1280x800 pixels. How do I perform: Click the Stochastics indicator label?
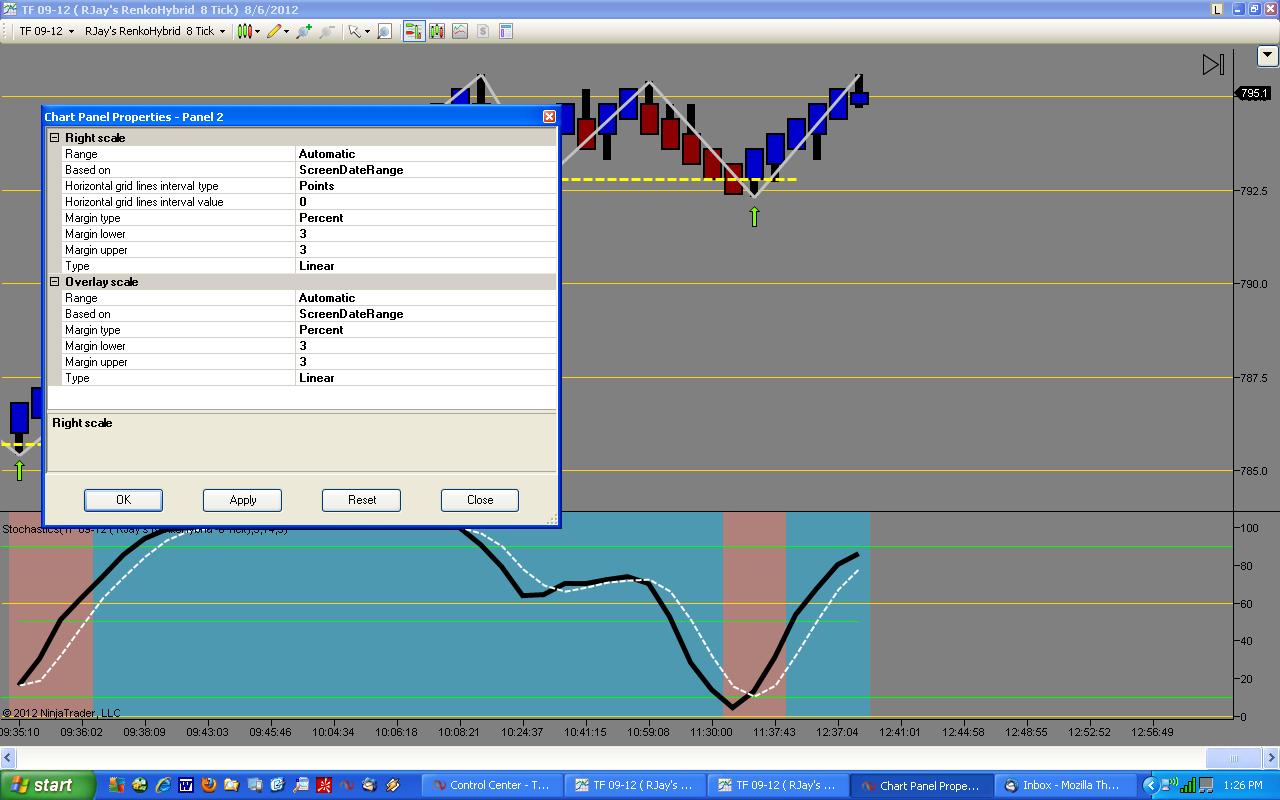[x=145, y=529]
